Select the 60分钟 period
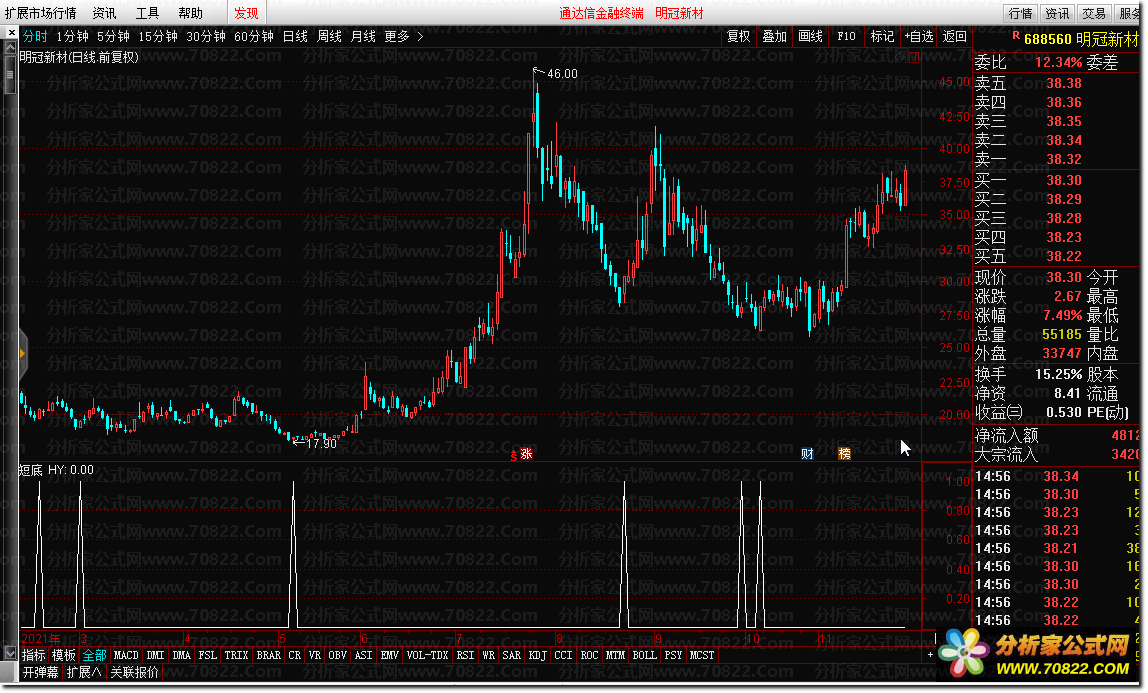 pyautogui.click(x=254, y=37)
